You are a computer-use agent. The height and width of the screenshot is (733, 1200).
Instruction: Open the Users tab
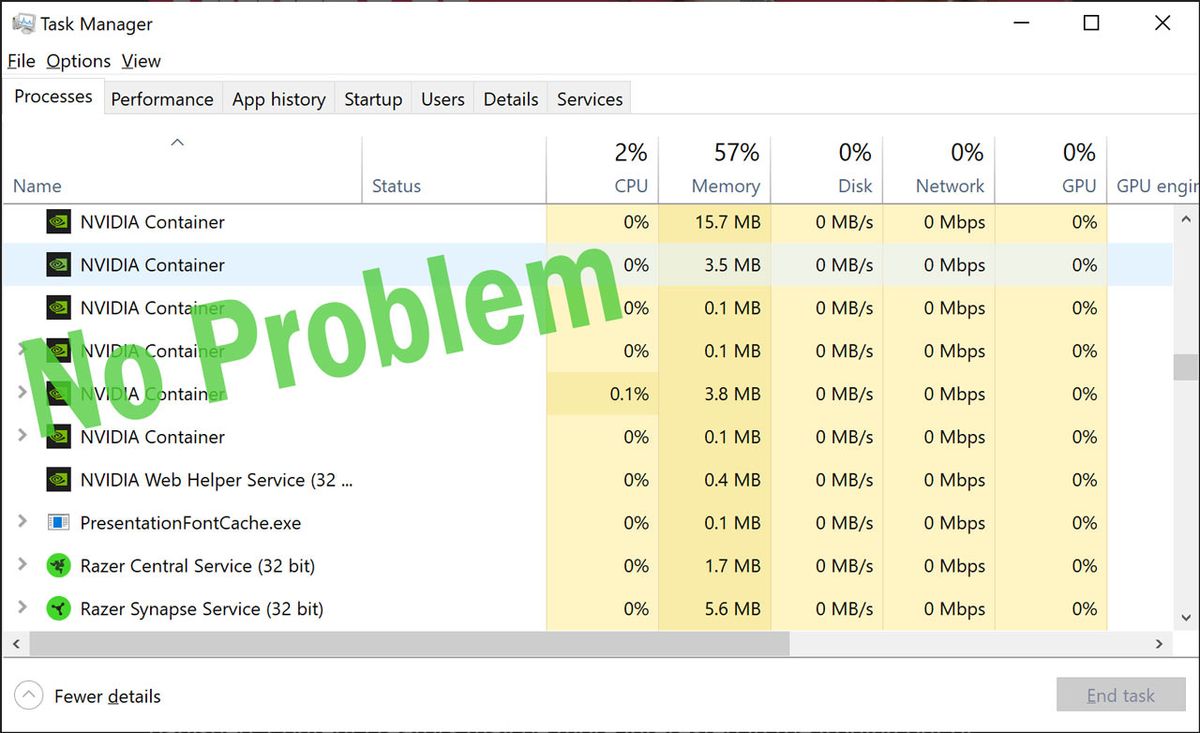click(x=443, y=99)
